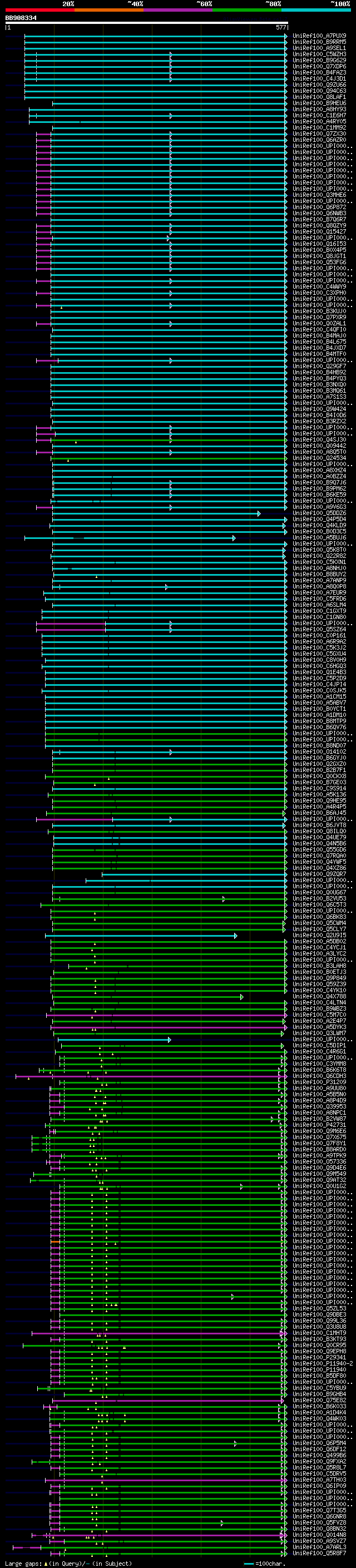Image resolution: width=356 pixels, height=1568 pixels.
Task: Select label UniRef100_Q16I53
Action: (x=319, y=244)
